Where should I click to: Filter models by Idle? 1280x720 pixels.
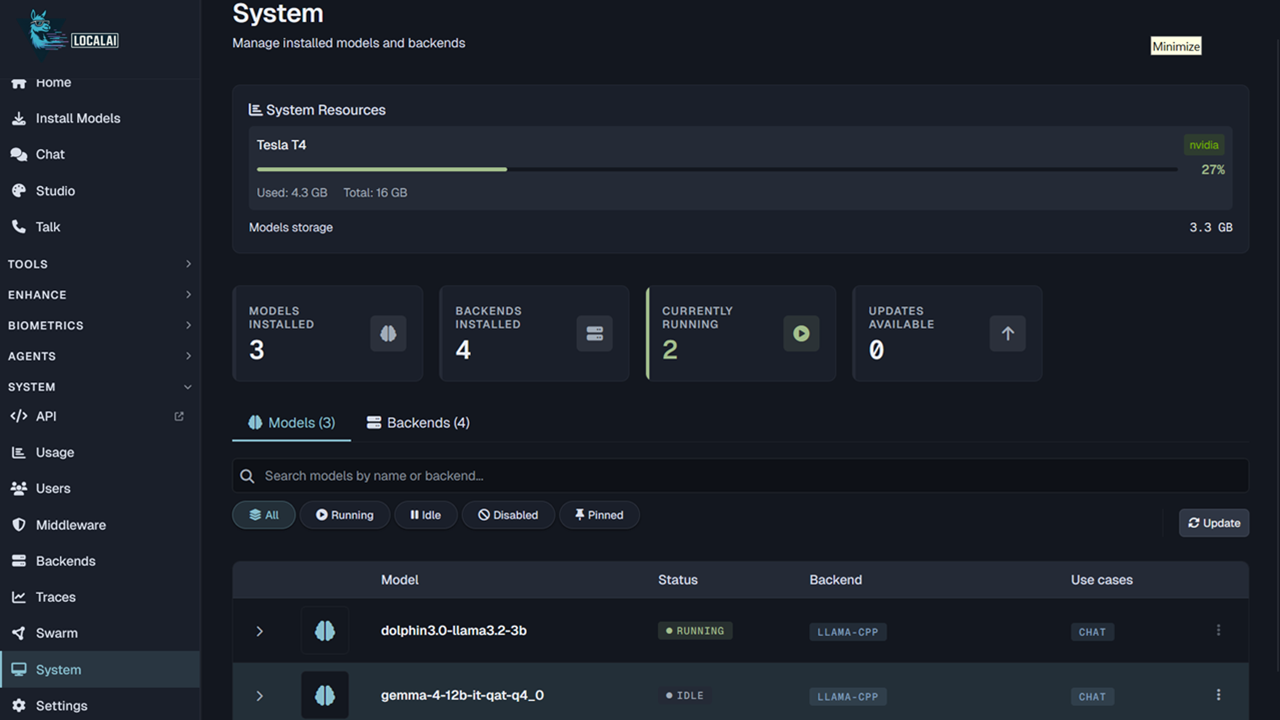point(425,515)
